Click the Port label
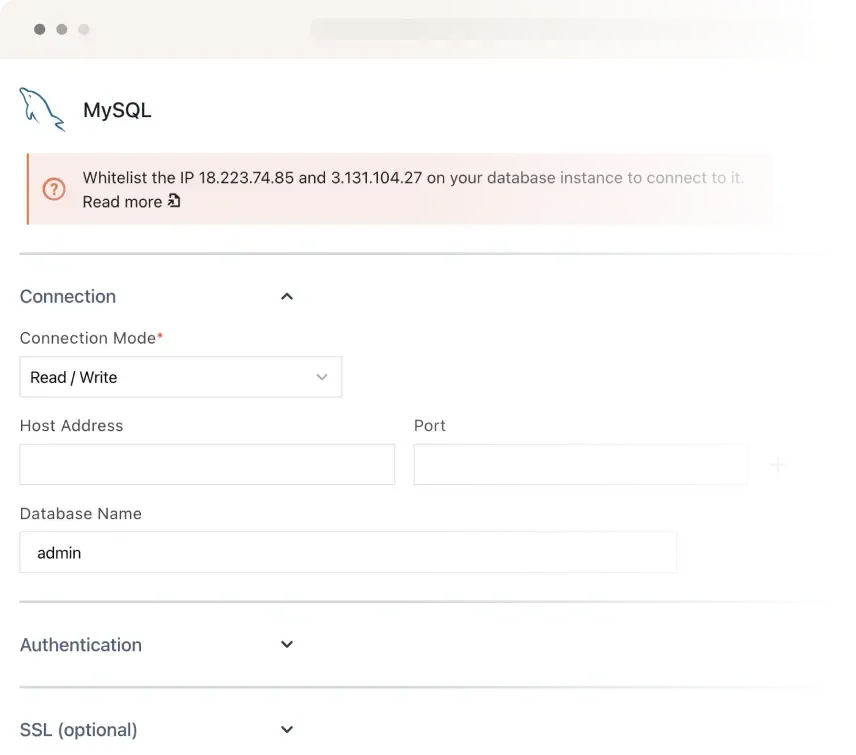The image size is (856, 755). click(430, 425)
